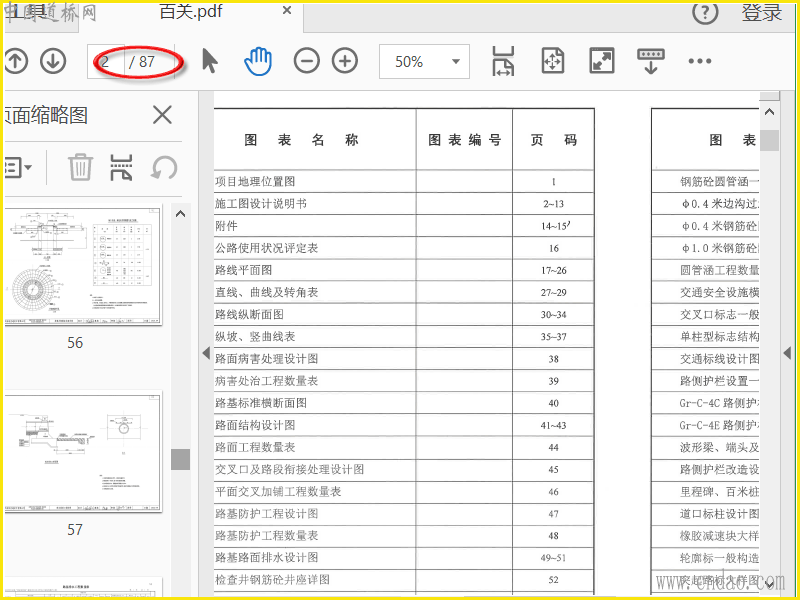Screen dimensions: 800x600
Task: Go to previous page with up arrow
Action: coord(16,61)
